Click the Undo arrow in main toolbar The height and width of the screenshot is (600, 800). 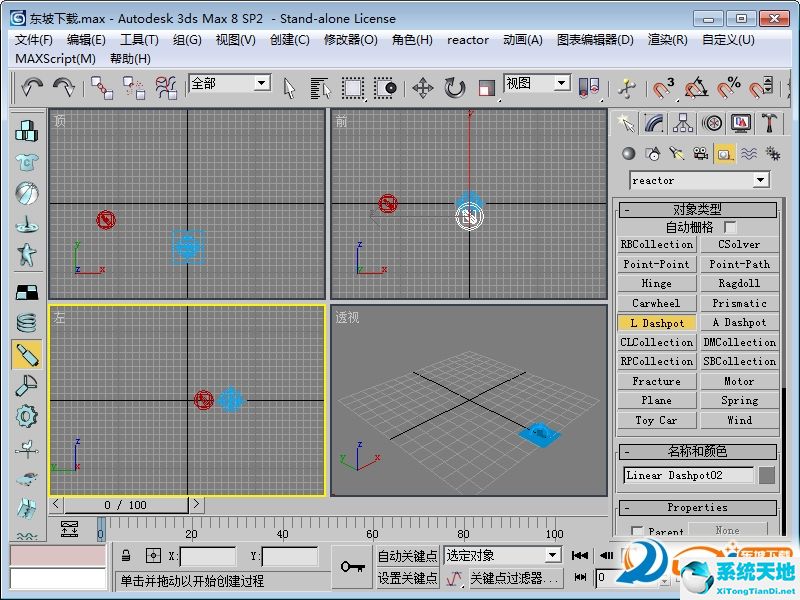click(32, 88)
